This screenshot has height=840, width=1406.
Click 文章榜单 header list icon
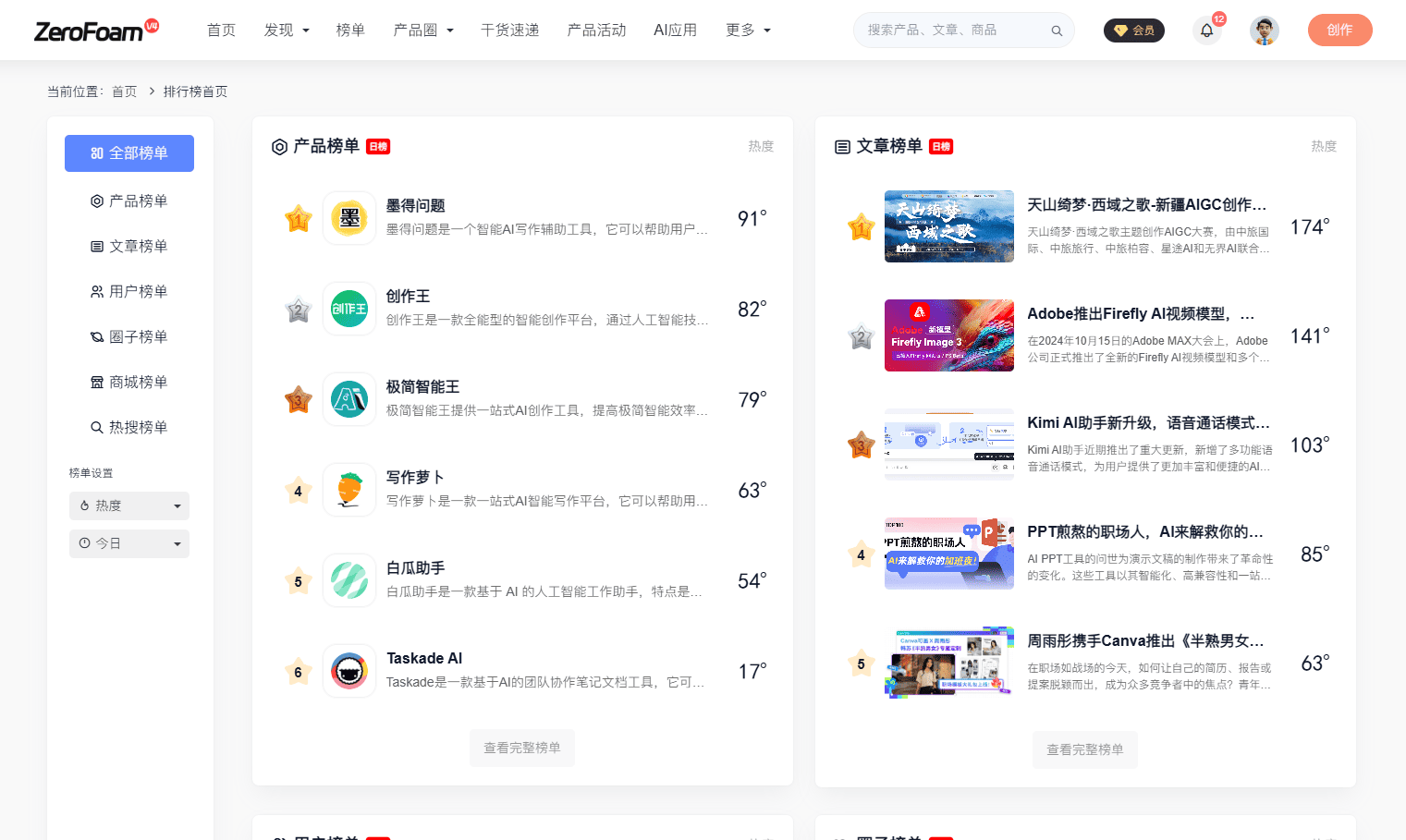click(x=842, y=147)
